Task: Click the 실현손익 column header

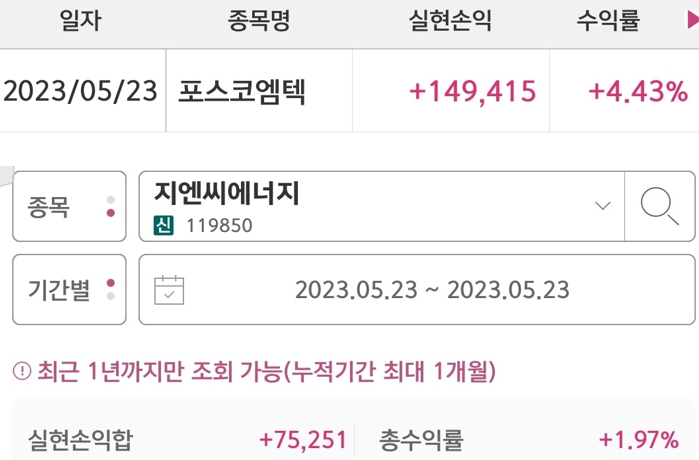Action: click(450, 21)
